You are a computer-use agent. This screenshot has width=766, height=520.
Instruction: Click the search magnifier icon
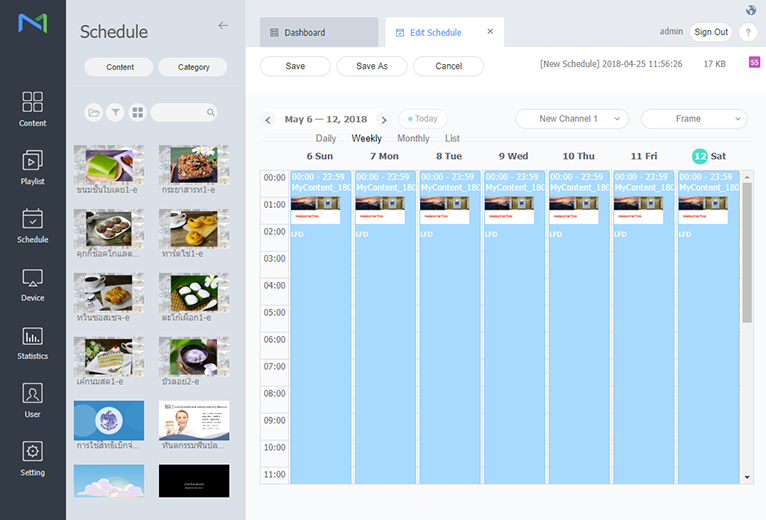click(x=211, y=113)
